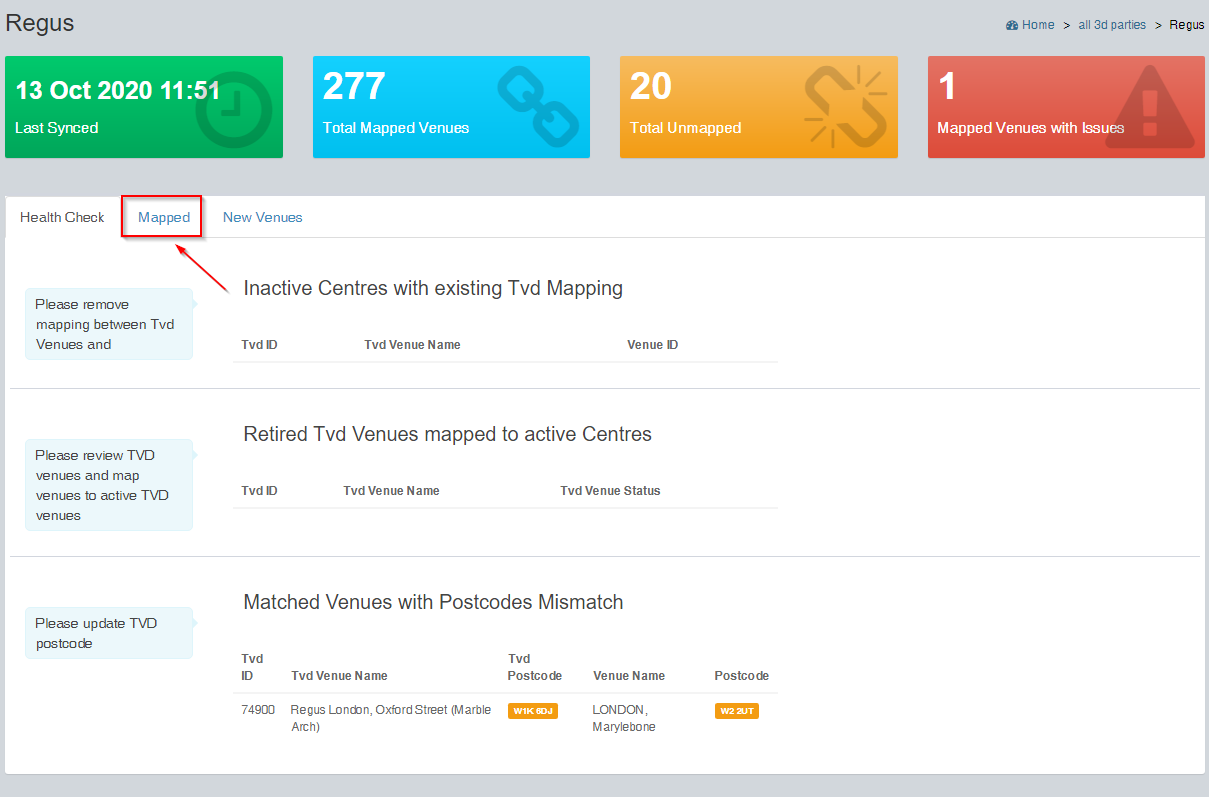Click the 13 Oct 2020 11:51 timestamp
1209x797 pixels.
(118, 90)
